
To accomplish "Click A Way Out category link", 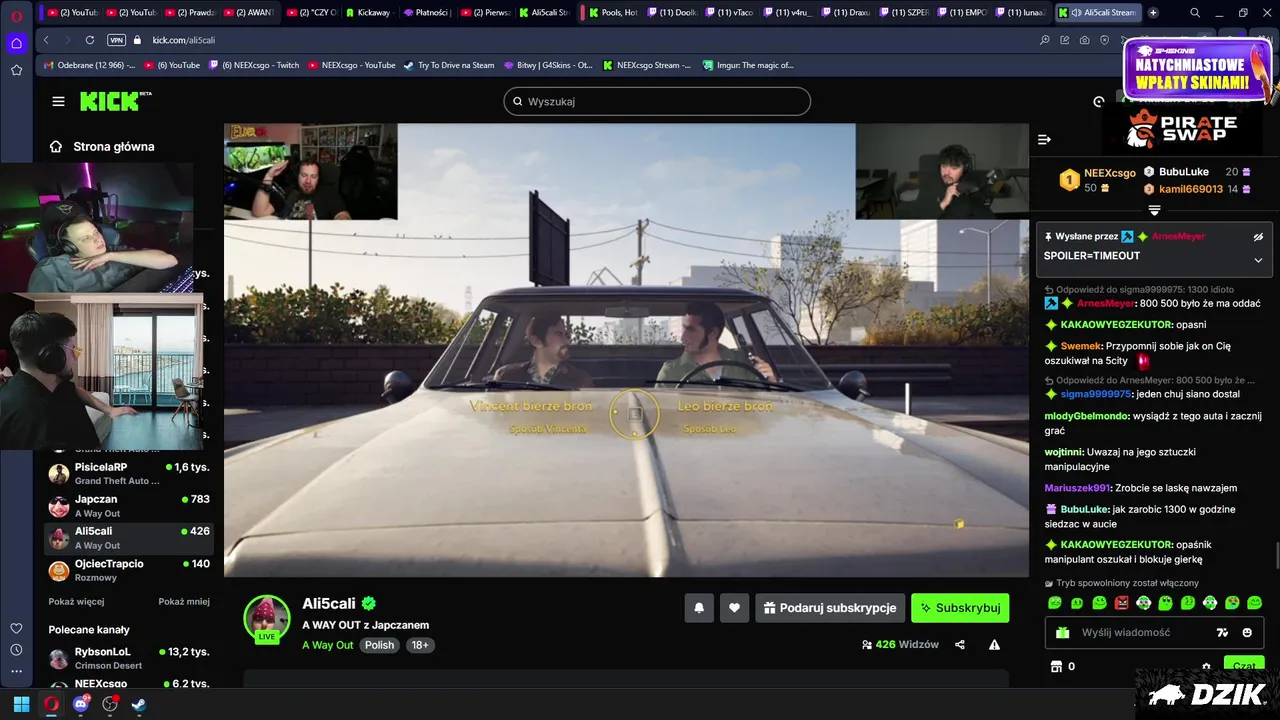I will tap(328, 645).
